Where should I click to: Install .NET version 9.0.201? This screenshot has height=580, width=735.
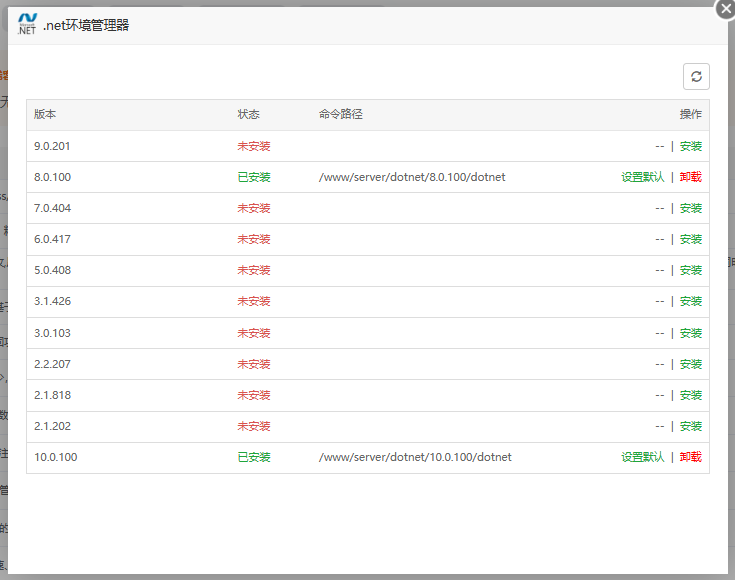coord(690,146)
